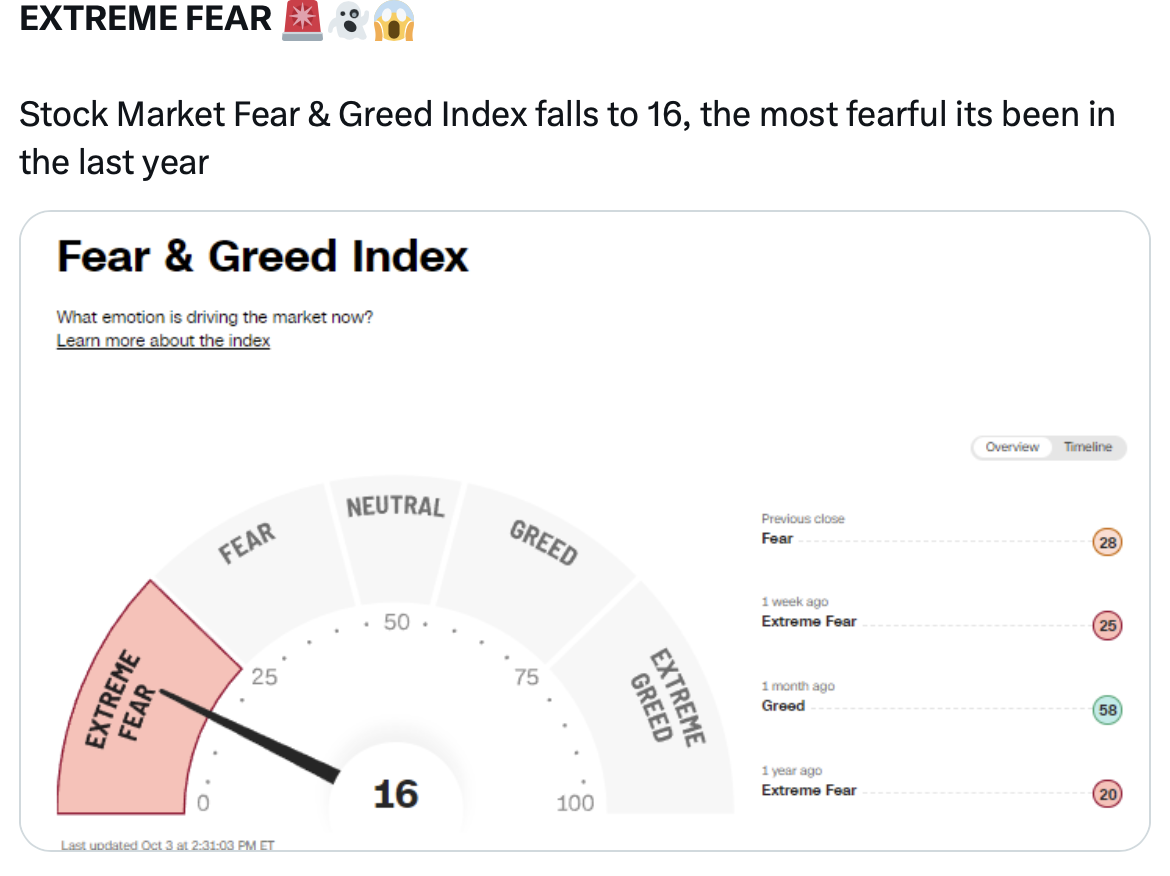Click the orange 28 previous close badge
Image resolution: width=1170 pixels, height=876 pixels.
coord(1108,542)
